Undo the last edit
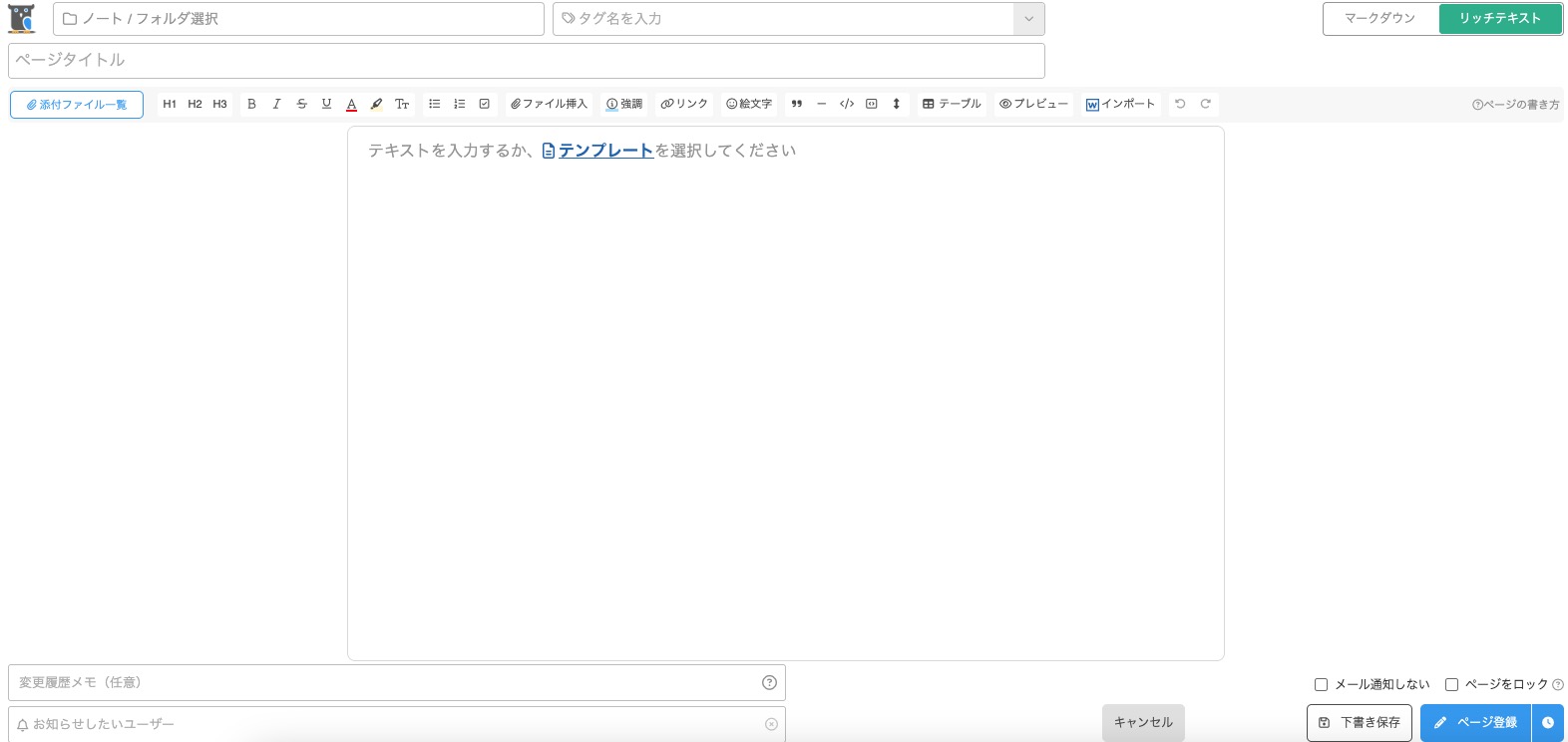The image size is (1568, 742). [1180, 104]
